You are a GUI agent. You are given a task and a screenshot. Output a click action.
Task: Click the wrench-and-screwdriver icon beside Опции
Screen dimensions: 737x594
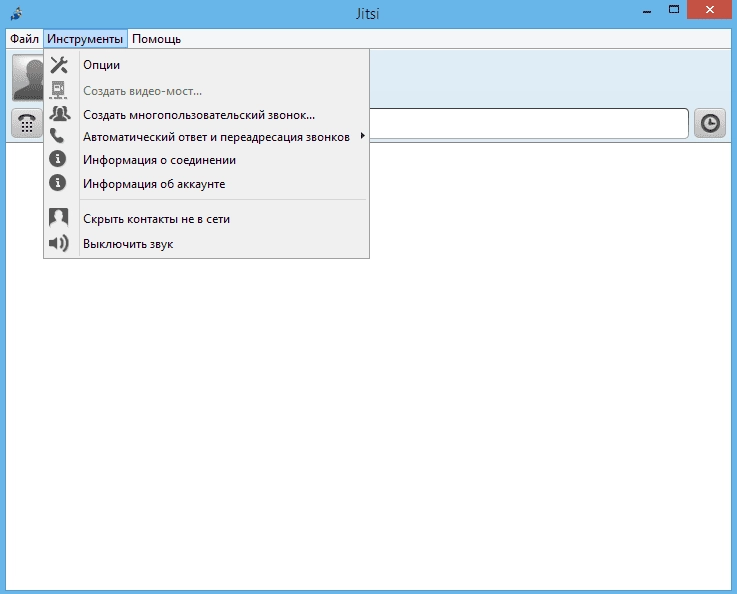[x=59, y=65]
